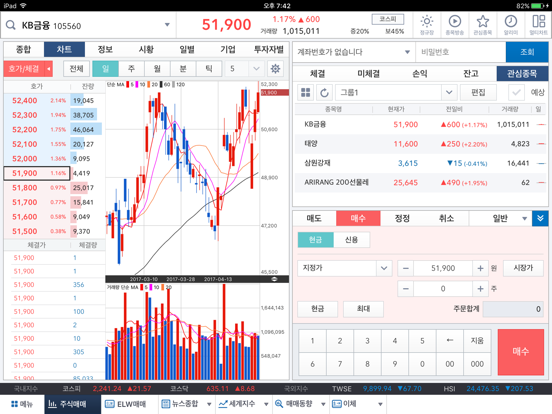Select the 52,400 ask price row
The width and height of the screenshot is (552, 414).
point(55,101)
